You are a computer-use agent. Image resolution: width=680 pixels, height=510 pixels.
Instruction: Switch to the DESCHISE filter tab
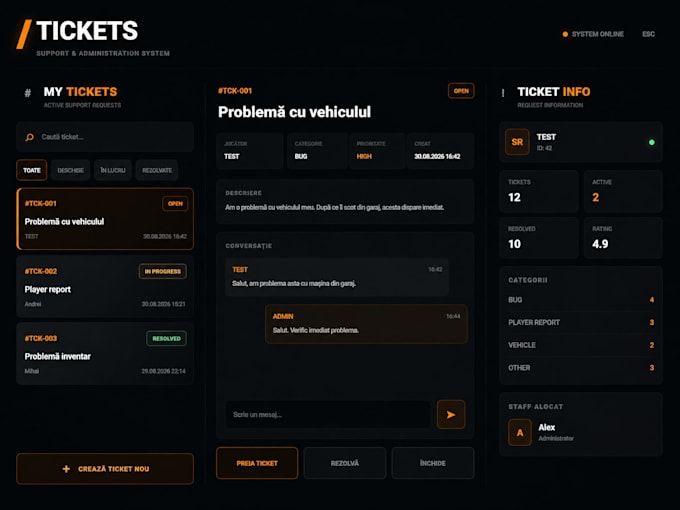click(x=70, y=170)
